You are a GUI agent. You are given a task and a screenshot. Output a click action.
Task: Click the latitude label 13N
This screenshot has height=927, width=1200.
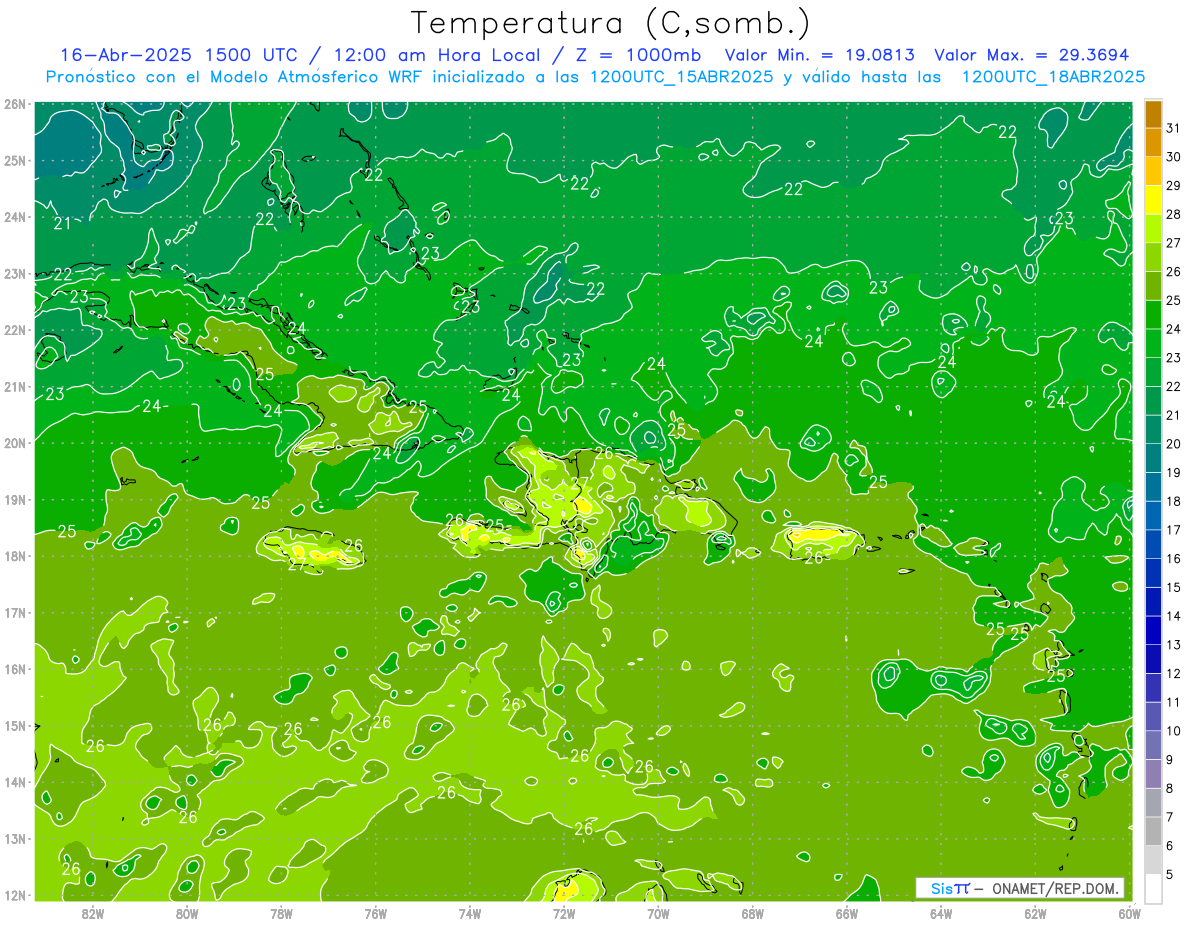click(x=14, y=839)
